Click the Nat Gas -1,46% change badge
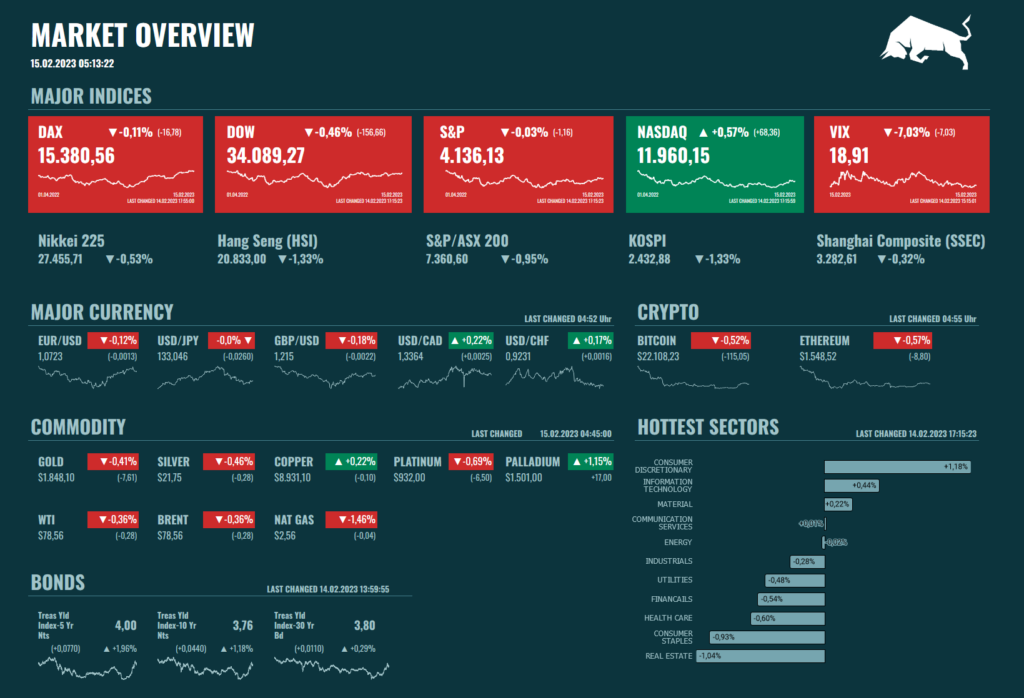This screenshot has height=698, width=1024. coord(351,520)
